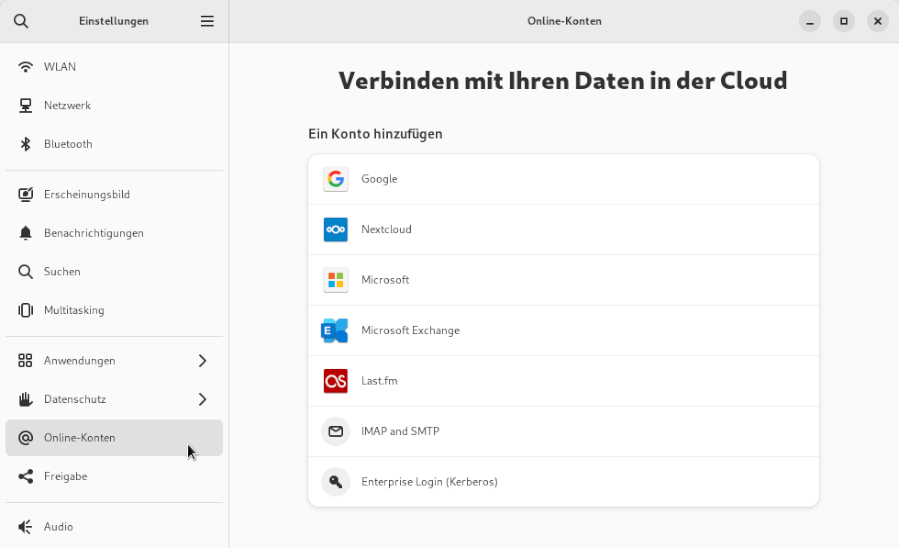Click the Google logo icon
This screenshot has width=899, height=548.
(x=335, y=179)
